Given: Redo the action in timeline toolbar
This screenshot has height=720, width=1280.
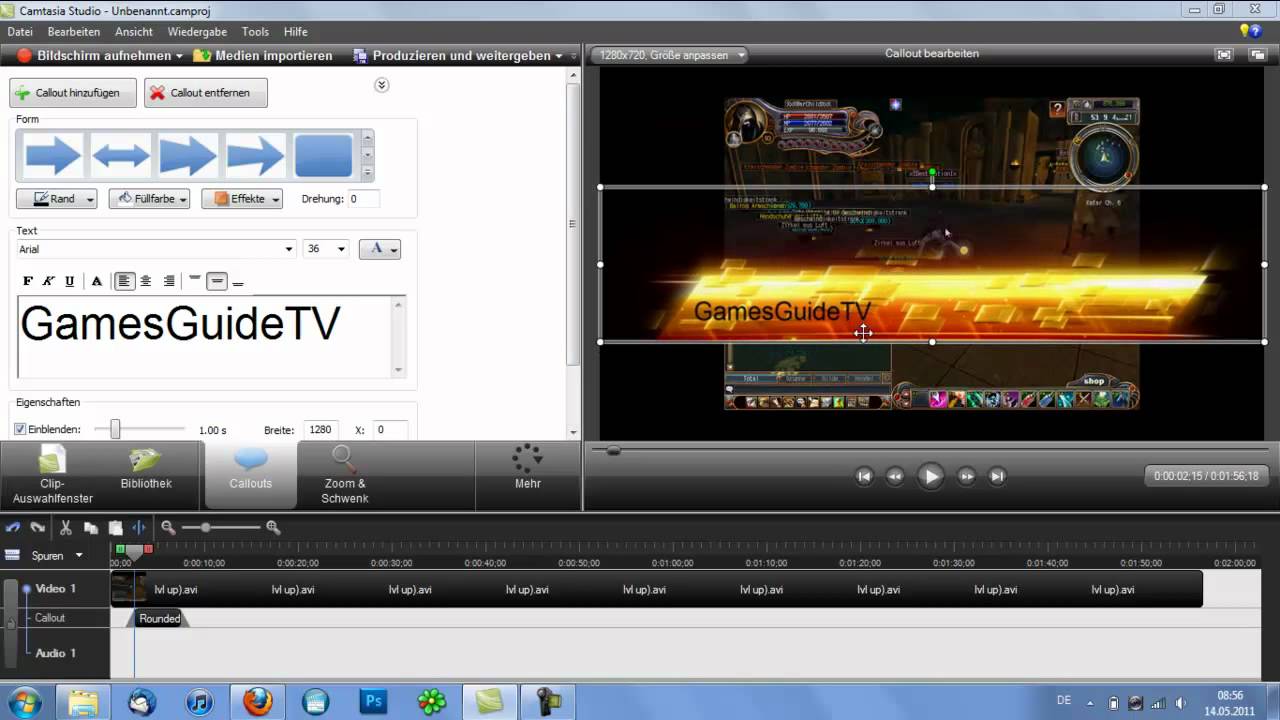Looking at the screenshot, I should coord(37,527).
